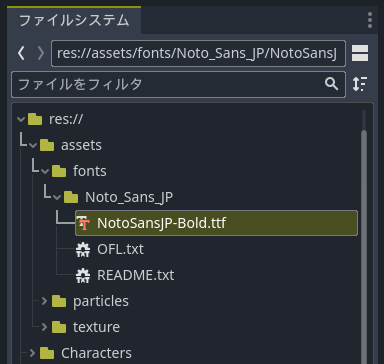Screen dimensions: 384x364
Task: Select the assets folder label
Action: click(x=81, y=145)
